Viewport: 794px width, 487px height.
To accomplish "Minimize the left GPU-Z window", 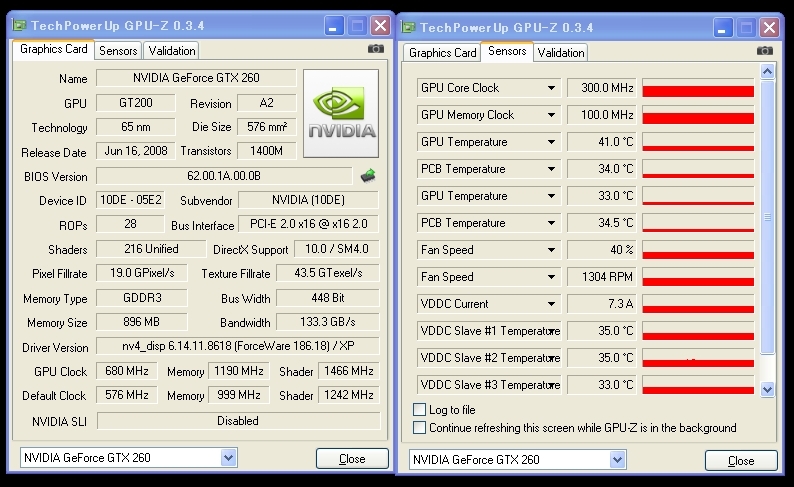I will 333,25.
